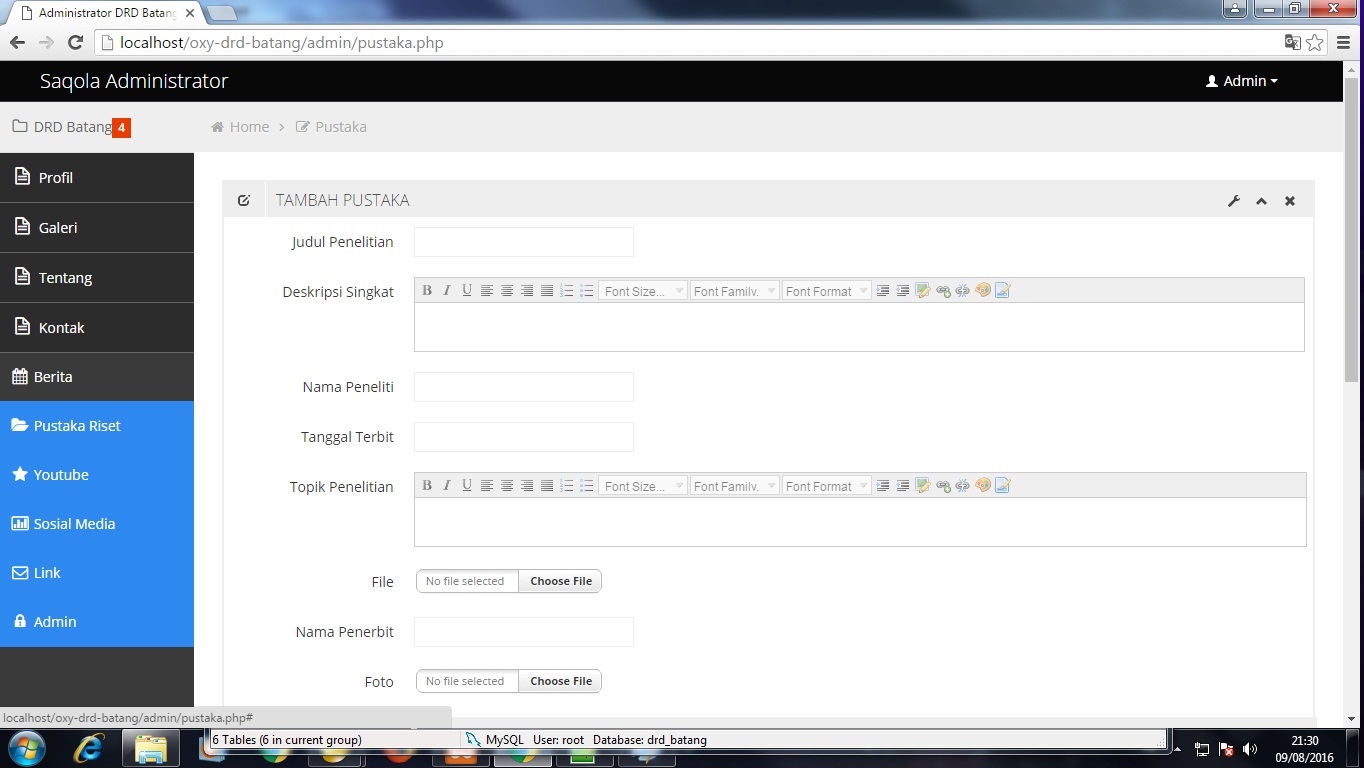Open the Link sidebar item
Image resolution: width=1364 pixels, height=772 pixels.
(x=97, y=573)
